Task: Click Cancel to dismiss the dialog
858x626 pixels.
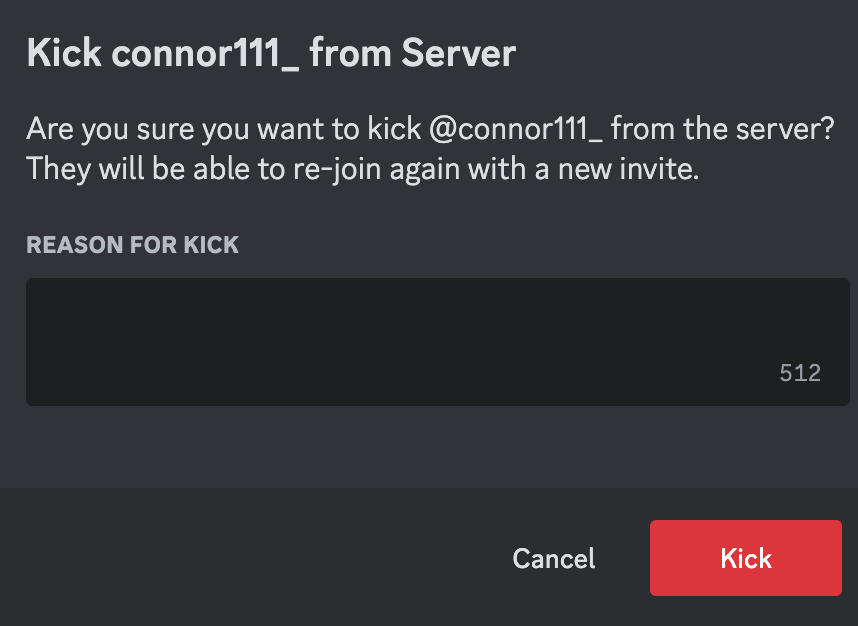Action: click(x=553, y=558)
